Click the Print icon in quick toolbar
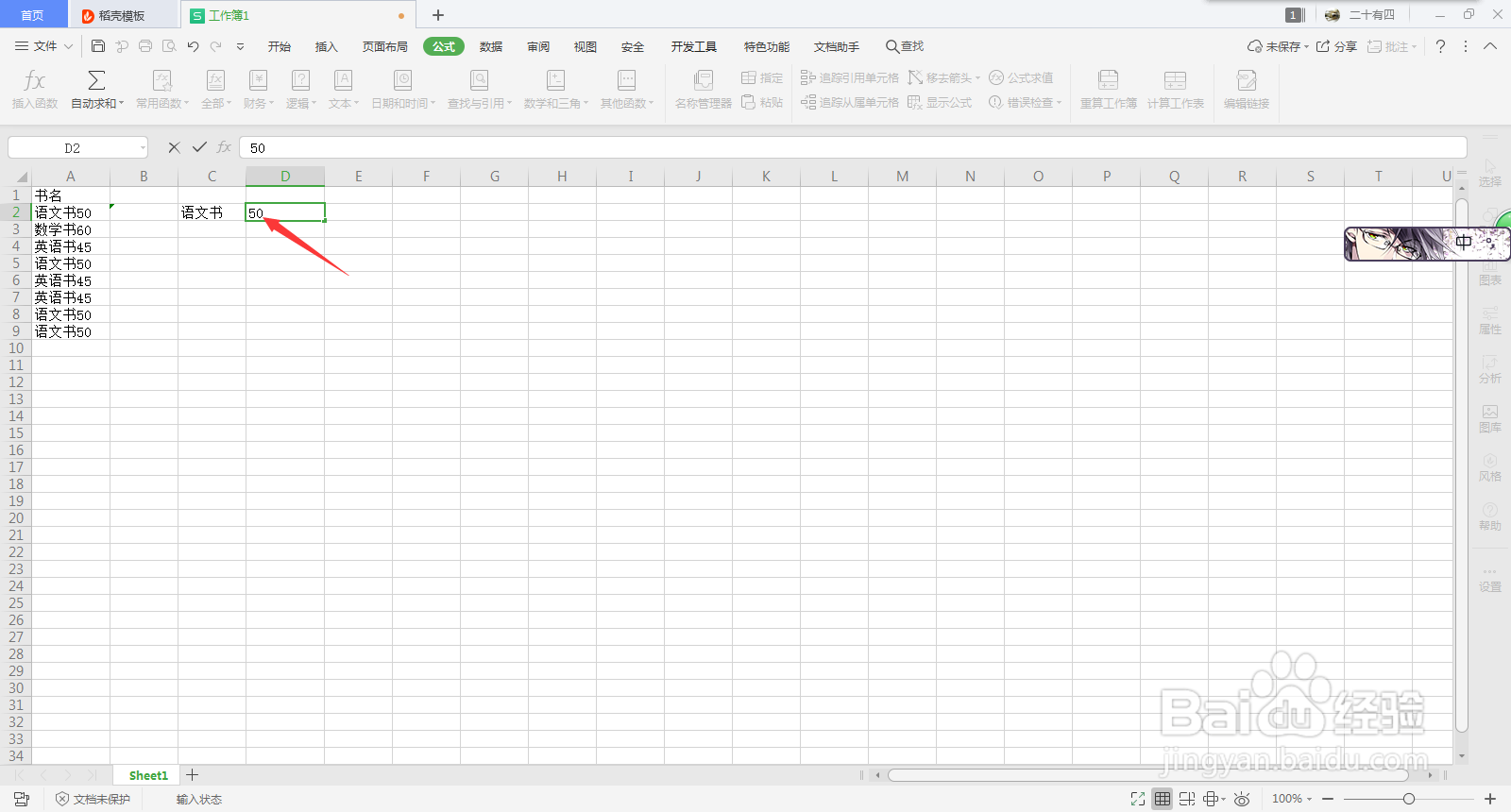This screenshot has height=812, width=1511. coord(145,46)
